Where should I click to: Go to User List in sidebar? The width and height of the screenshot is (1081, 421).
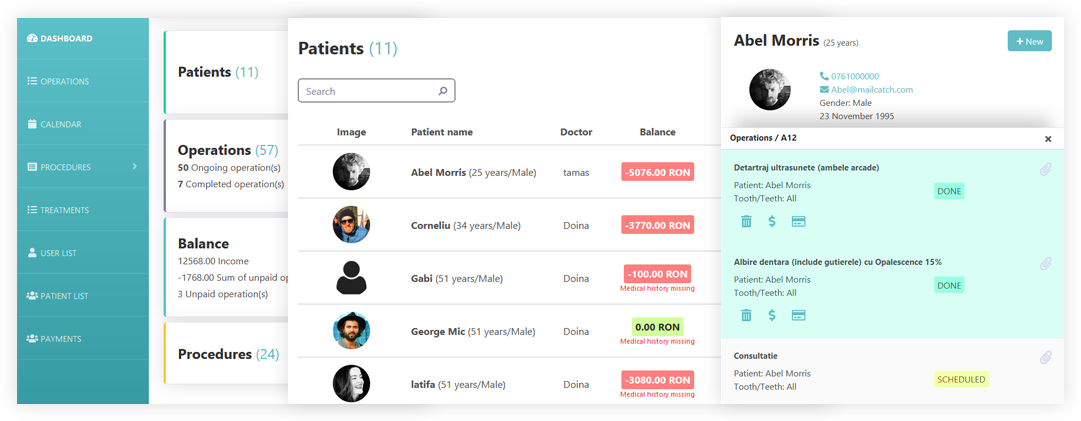pos(58,253)
